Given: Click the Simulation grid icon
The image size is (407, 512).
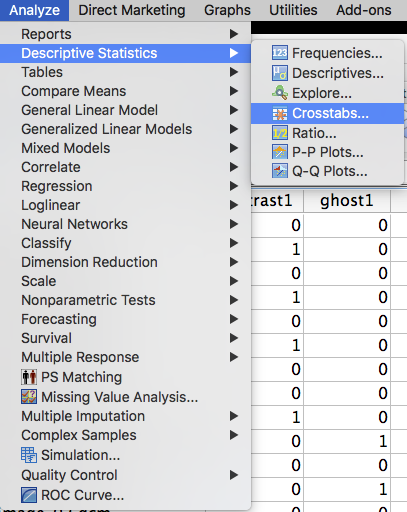Looking at the screenshot, I should 29,455.
